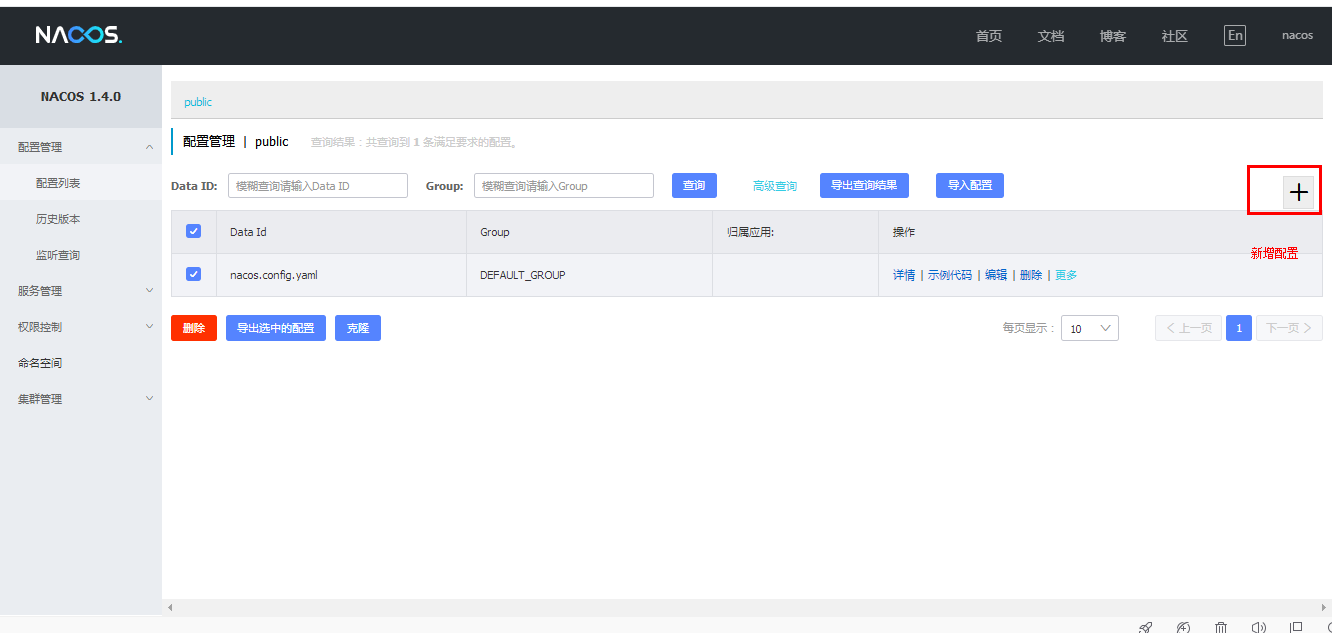Viewport: 1332px width, 633px height.
Task: Expand the 服务管理 sidebar section
Action: tap(80, 291)
